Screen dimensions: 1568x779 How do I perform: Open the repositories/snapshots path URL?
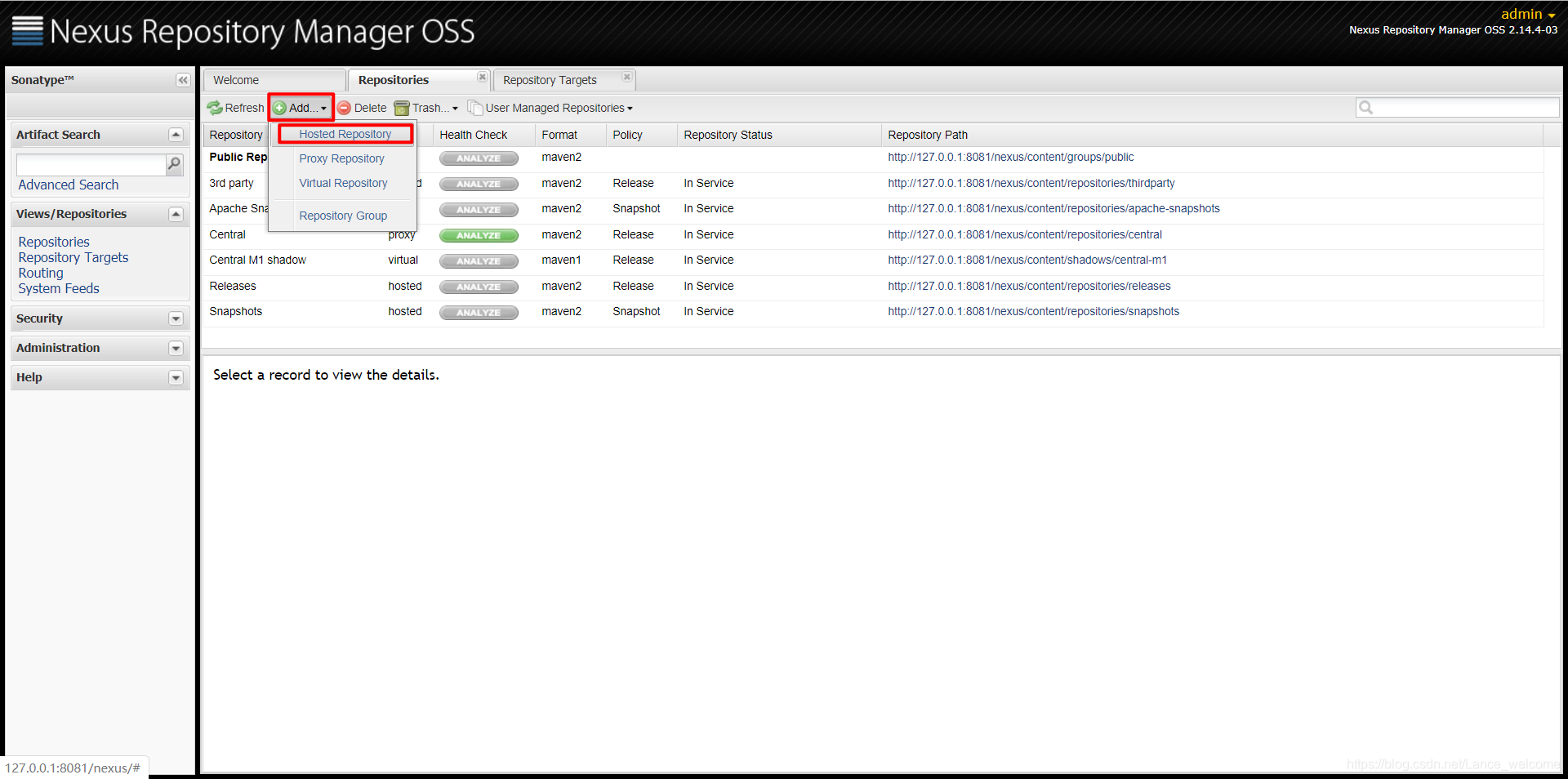pos(1033,311)
